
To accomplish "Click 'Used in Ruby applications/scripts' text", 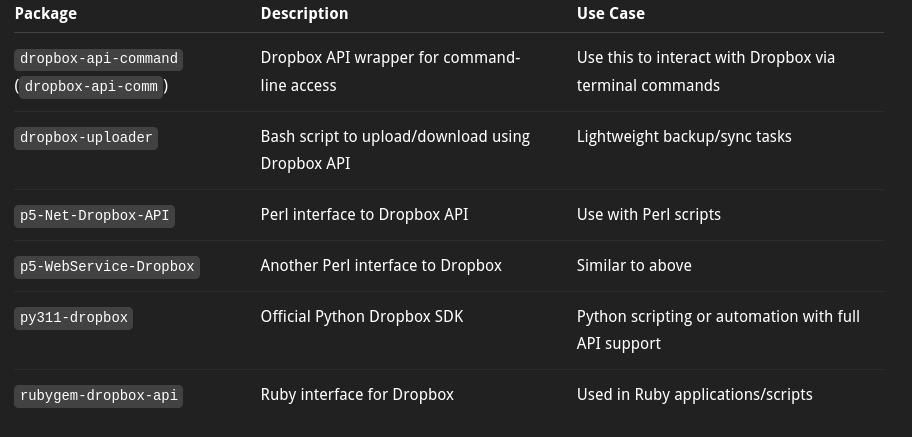I will point(694,395).
